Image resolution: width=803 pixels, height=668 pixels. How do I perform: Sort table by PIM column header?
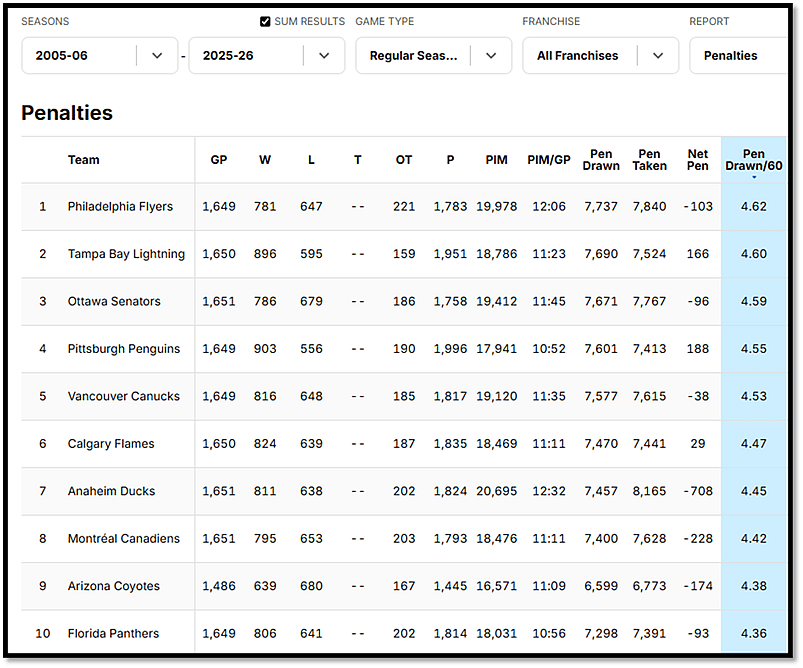(496, 160)
